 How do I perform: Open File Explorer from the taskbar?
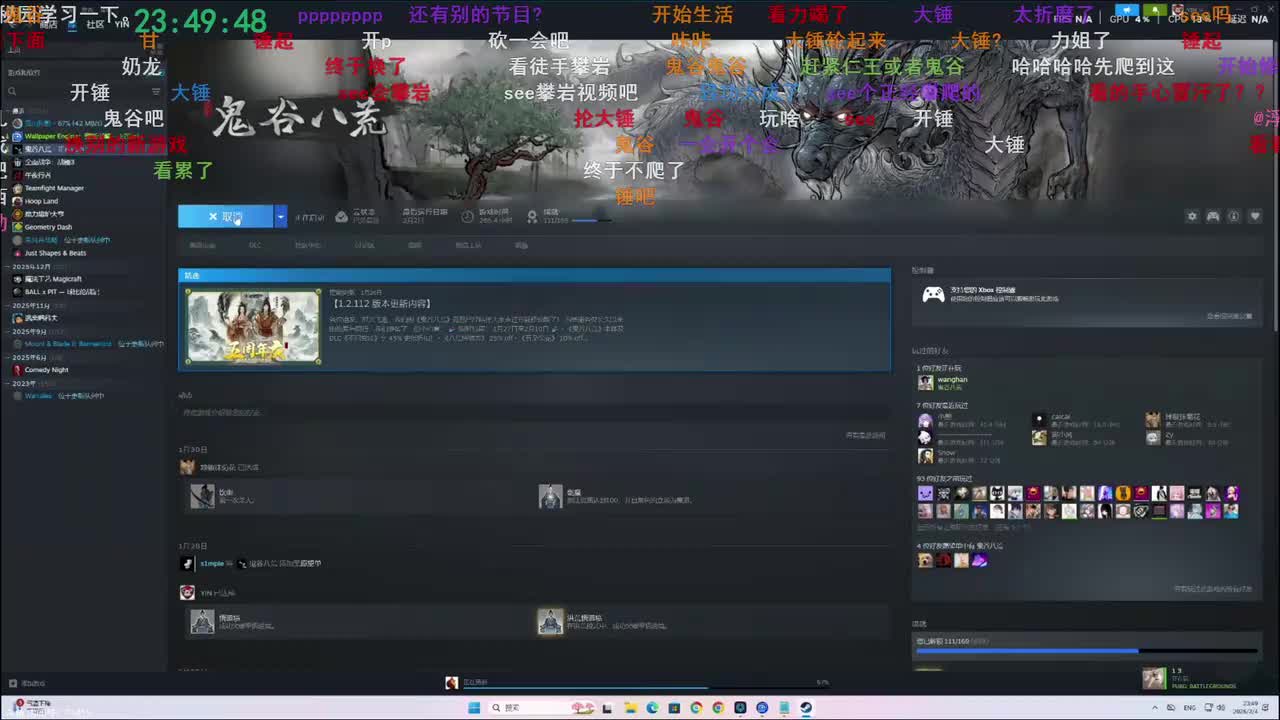[631, 708]
